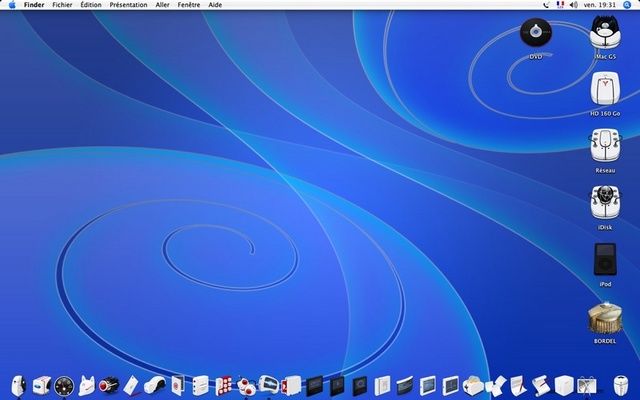Viewport: 640px width, 400px height.
Task: Open the French flag input menu
Action: pyautogui.click(x=560, y=5)
